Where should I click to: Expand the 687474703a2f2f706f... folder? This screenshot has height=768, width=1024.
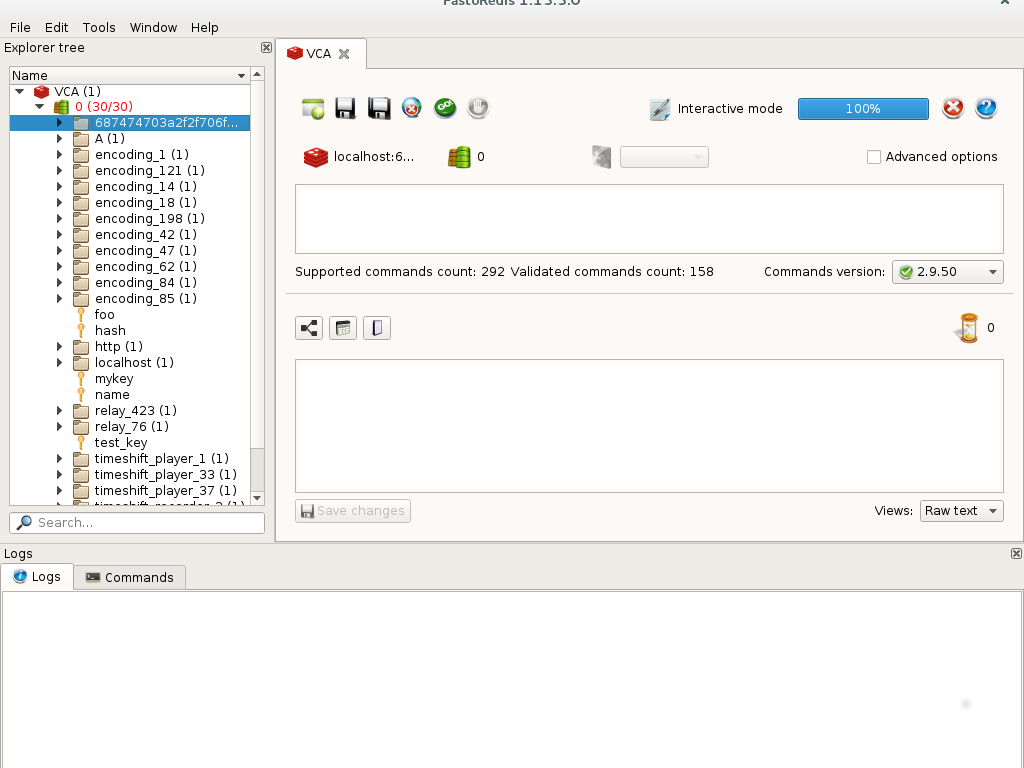[x=59, y=123]
